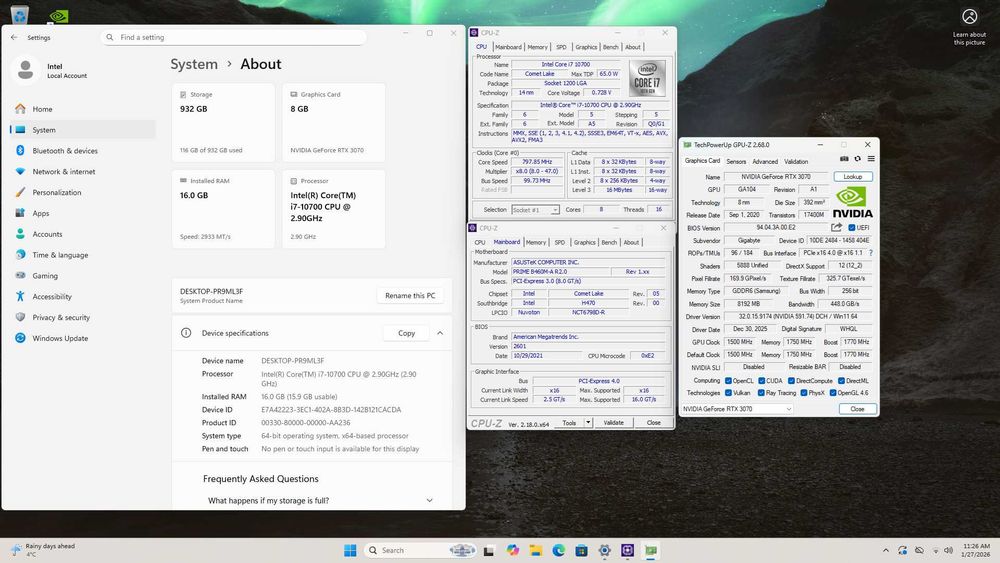Show hidden system tray icons
Viewport: 1000px width, 563px height.
(886, 550)
